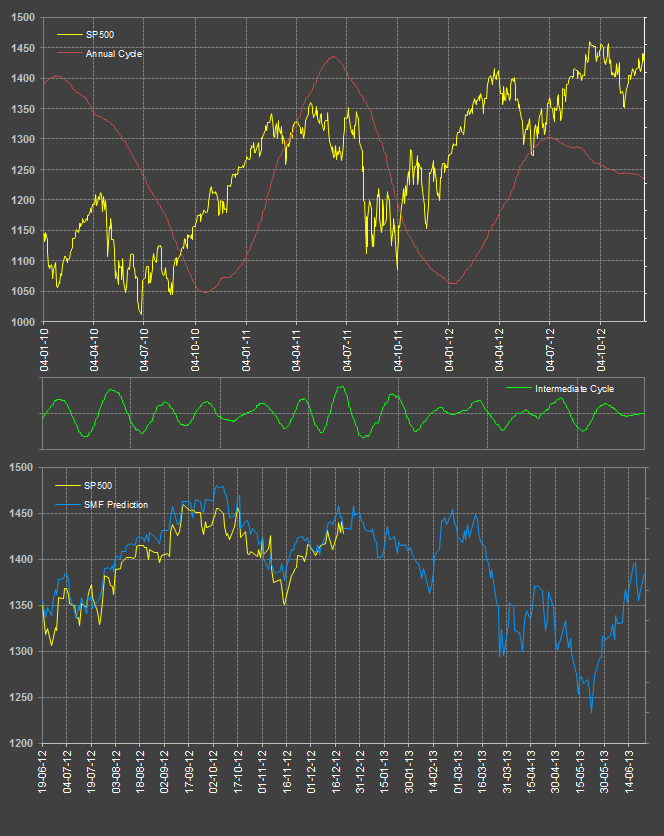Click the '04-10-10' date label
The height and width of the screenshot is (836, 664).
195,350
